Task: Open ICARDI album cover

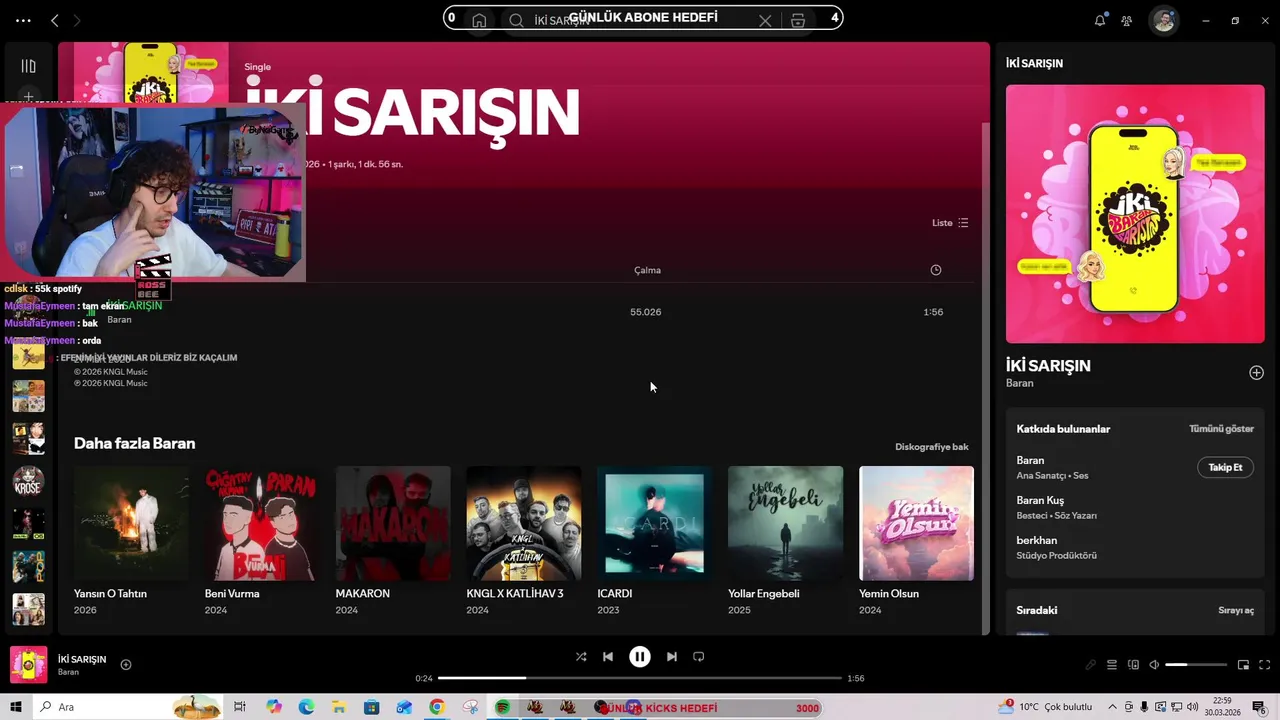Action: tap(655, 523)
